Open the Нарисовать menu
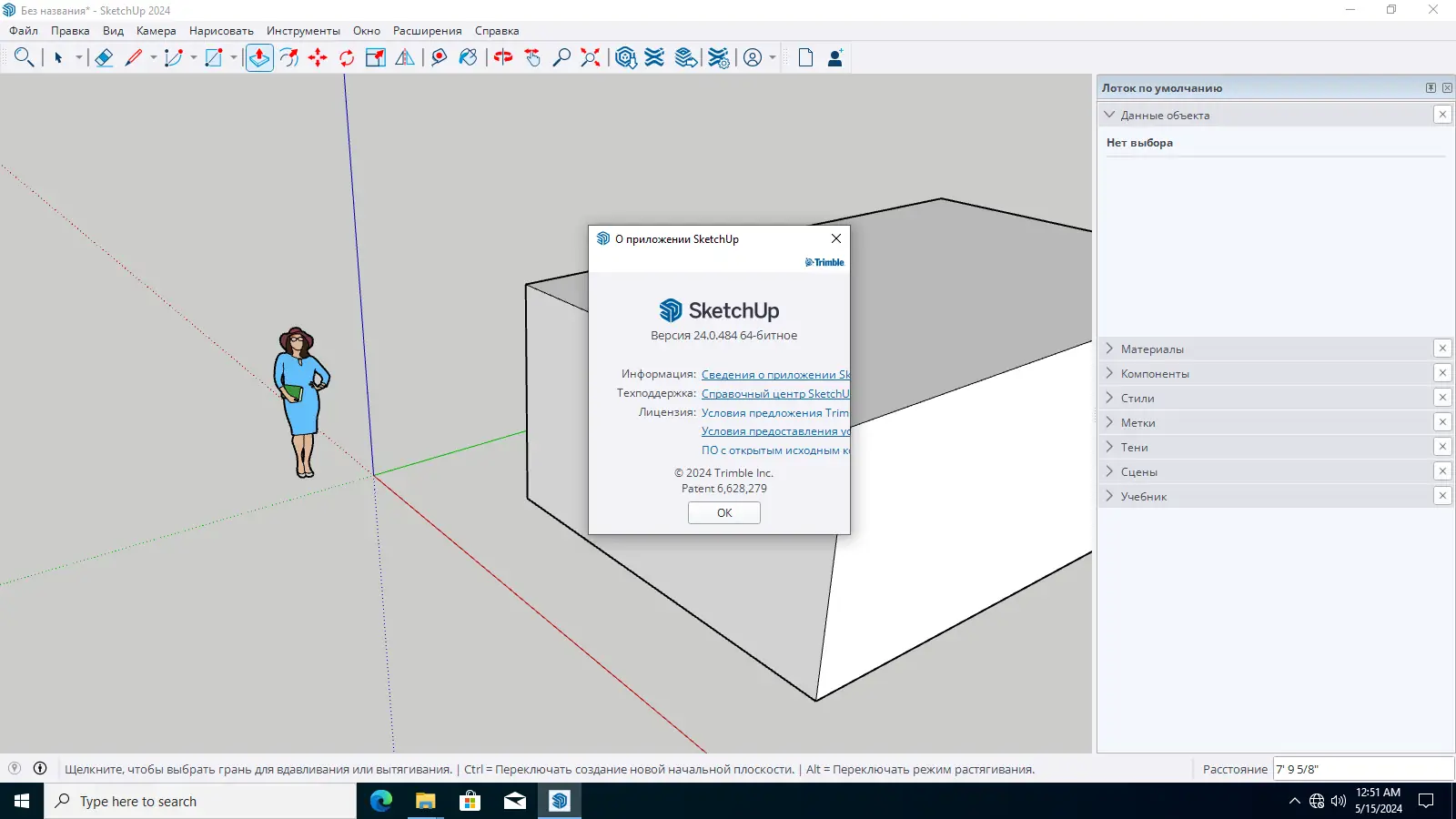The height and width of the screenshot is (819, 1456). click(x=221, y=31)
